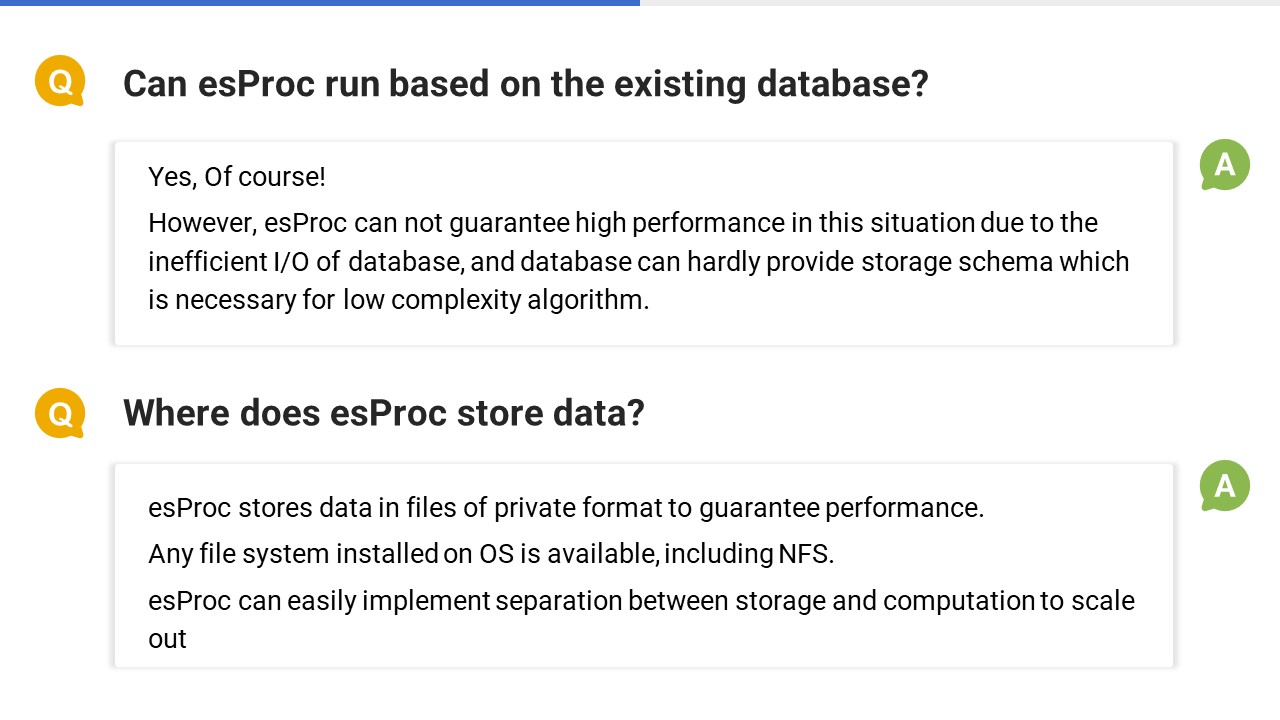Click the green A icon beside the storage answer

pyautogui.click(x=1225, y=486)
